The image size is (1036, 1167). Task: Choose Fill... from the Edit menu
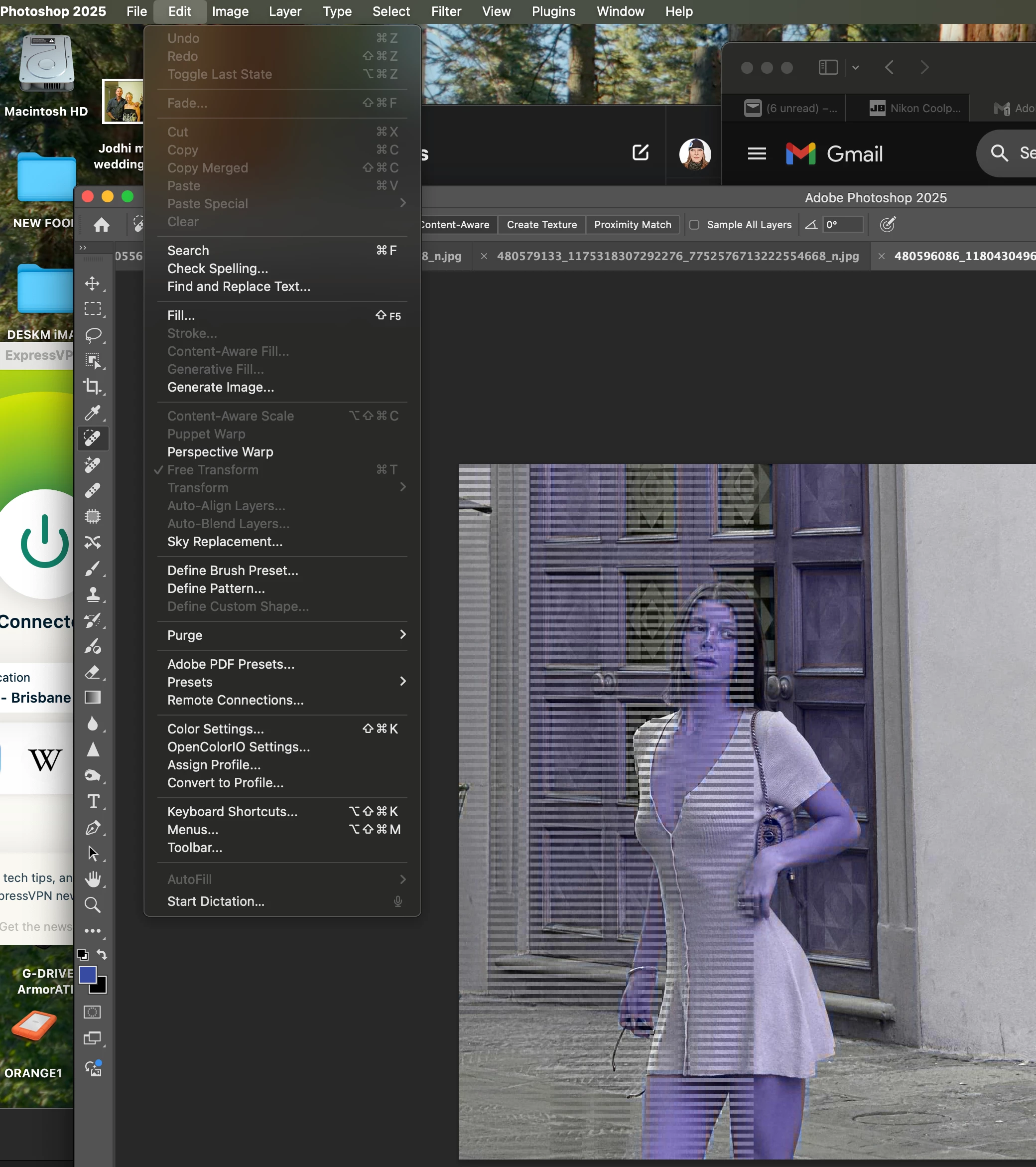[181, 315]
